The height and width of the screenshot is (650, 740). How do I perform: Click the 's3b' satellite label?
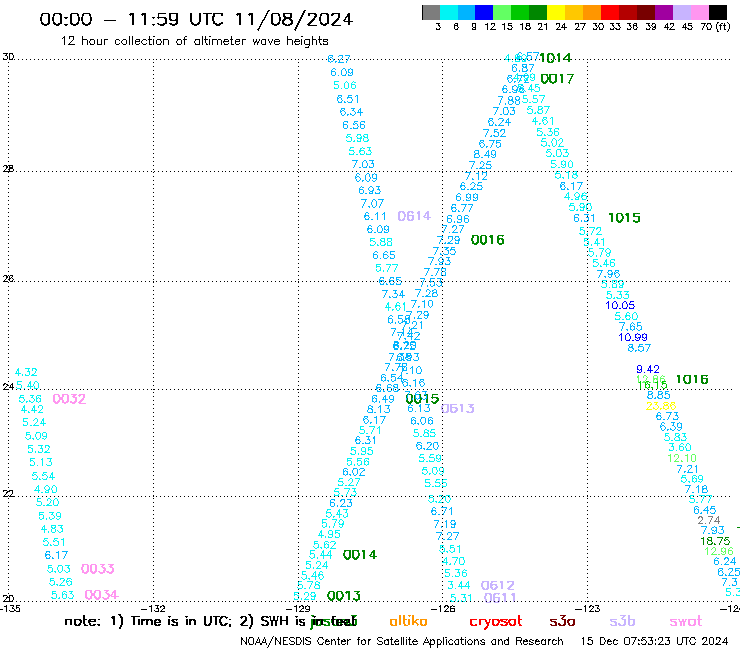(x=622, y=621)
